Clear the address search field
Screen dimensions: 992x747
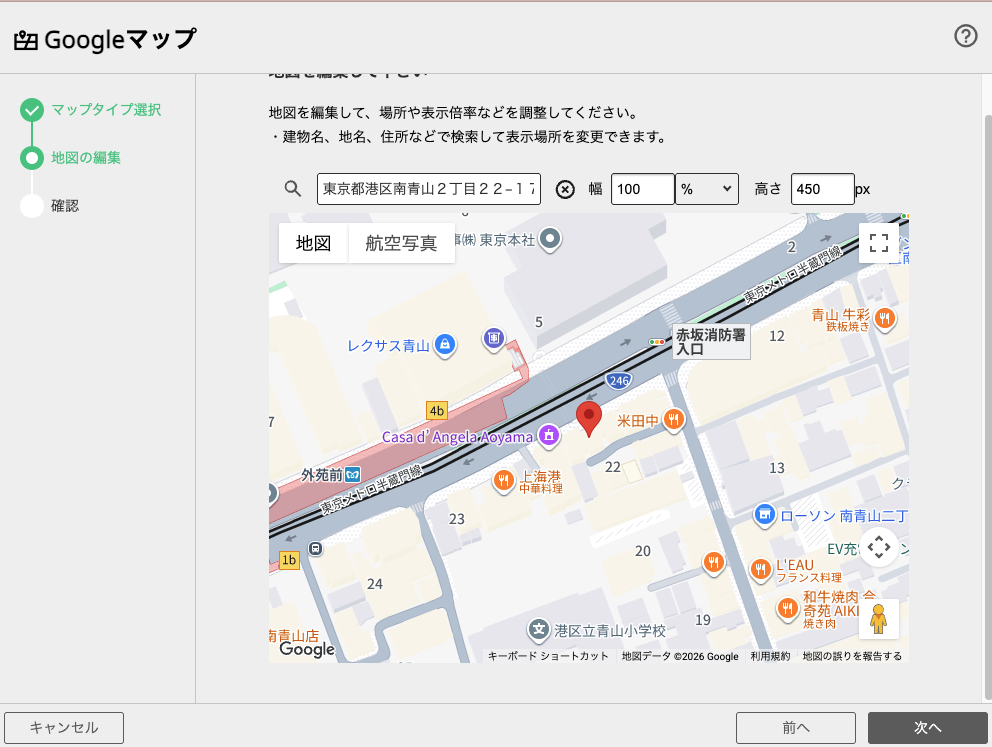pyautogui.click(x=565, y=189)
